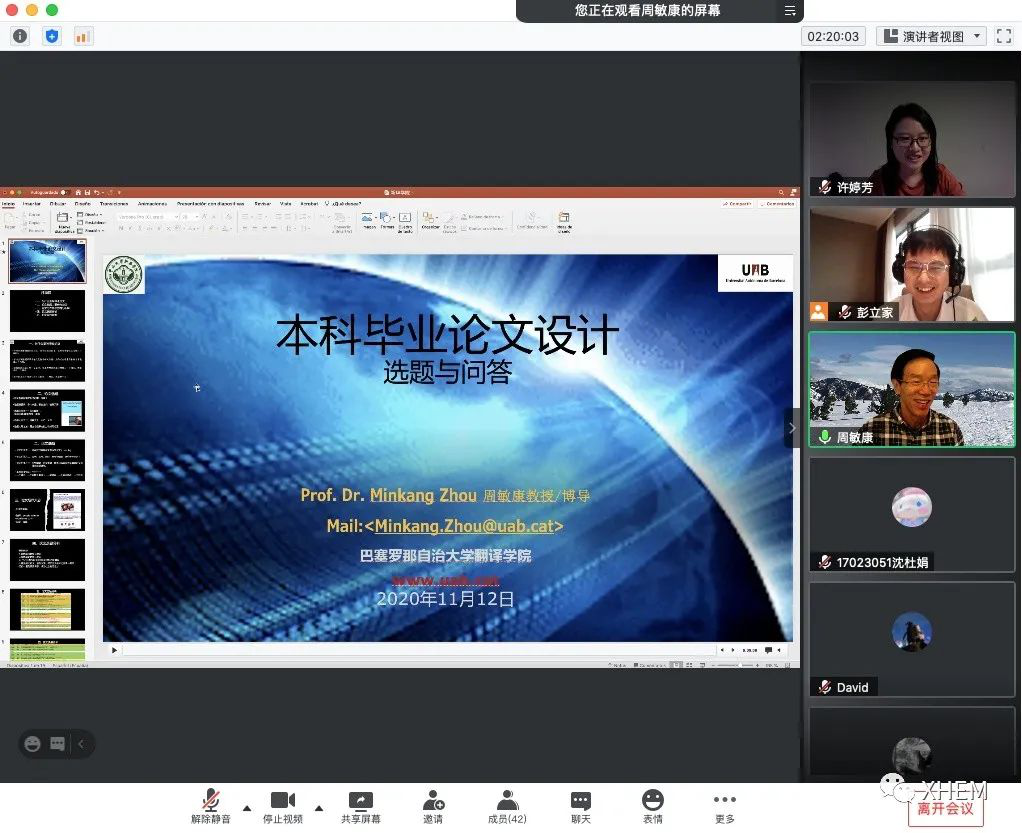Open the More (更多) options
The width and height of the screenshot is (1022, 833).
(725, 807)
